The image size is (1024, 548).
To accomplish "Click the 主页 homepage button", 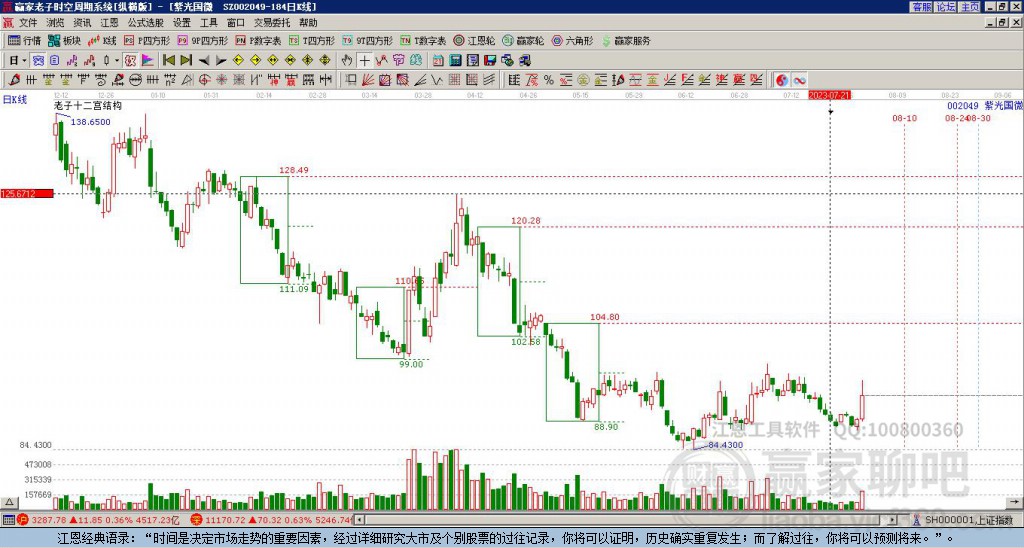I will (969, 7).
